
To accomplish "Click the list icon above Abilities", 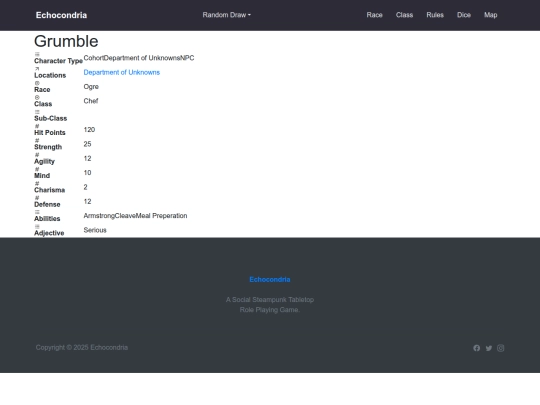I will click(x=37, y=212).
